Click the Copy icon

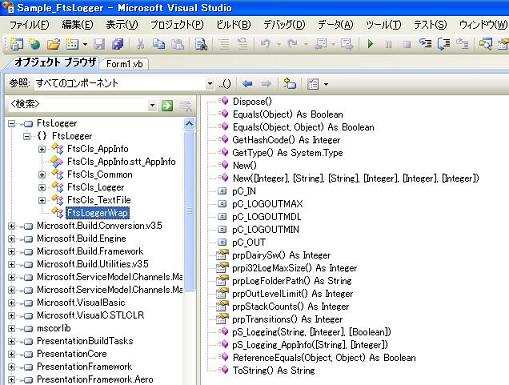(x=159, y=44)
